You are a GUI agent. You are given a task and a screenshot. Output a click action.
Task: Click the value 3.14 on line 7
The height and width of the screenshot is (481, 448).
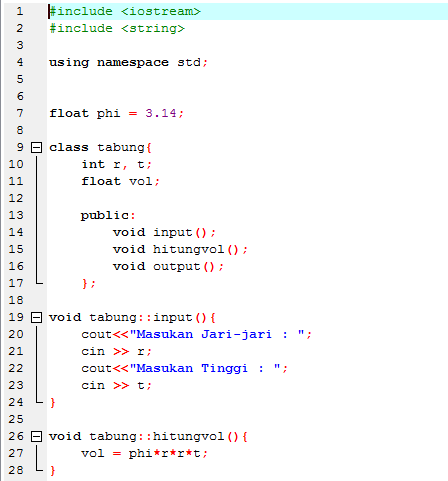click(x=161, y=113)
